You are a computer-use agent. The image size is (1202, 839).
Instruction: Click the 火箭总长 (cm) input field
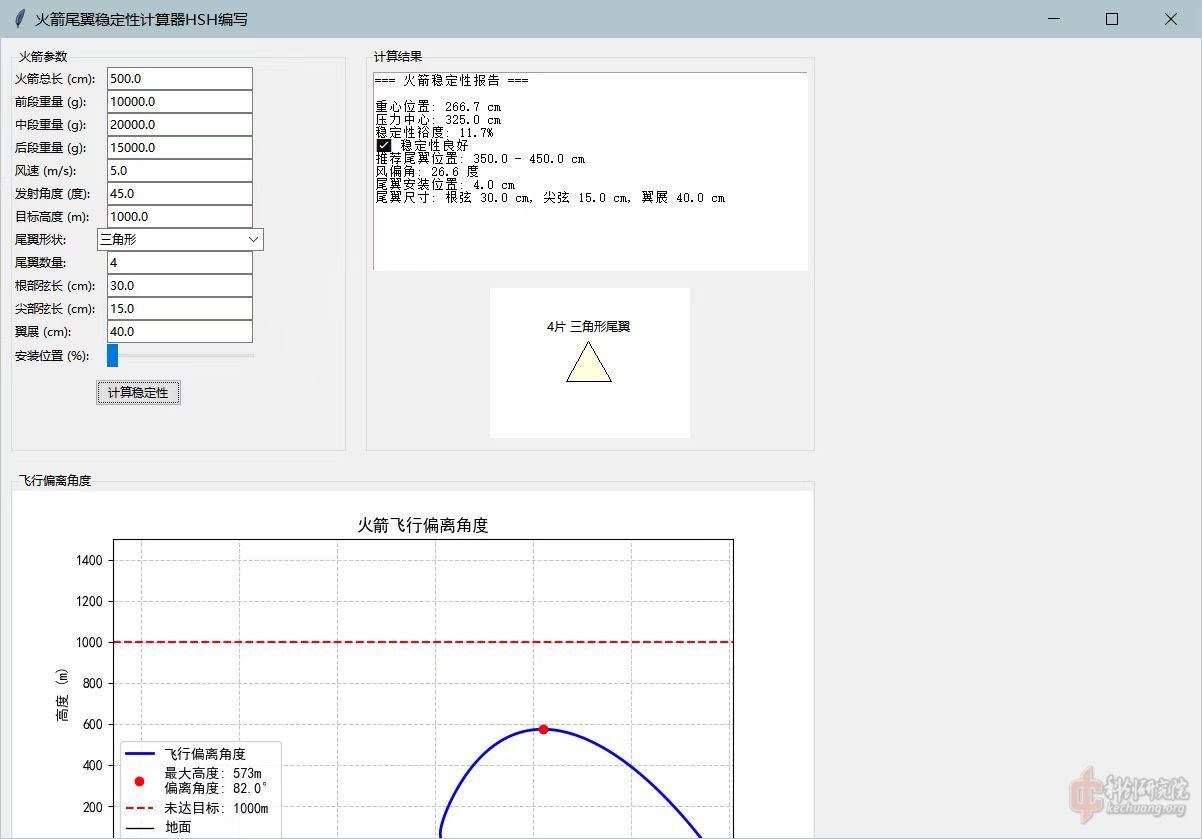coord(180,79)
